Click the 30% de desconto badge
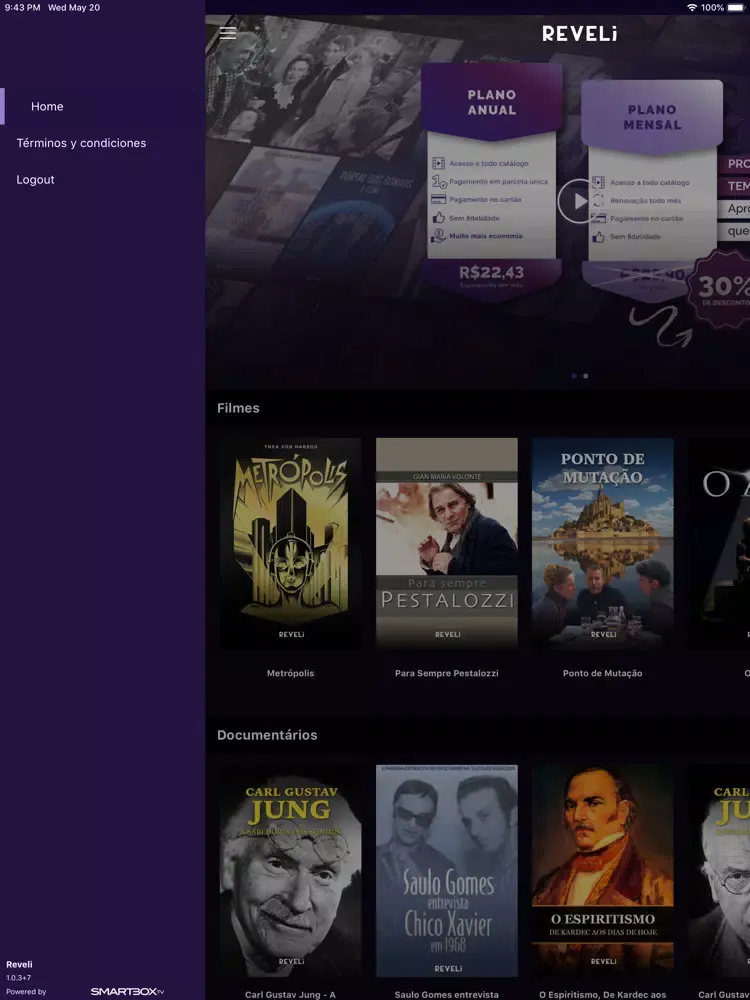This screenshot has width=750, height=1000. tap(719, 288)
